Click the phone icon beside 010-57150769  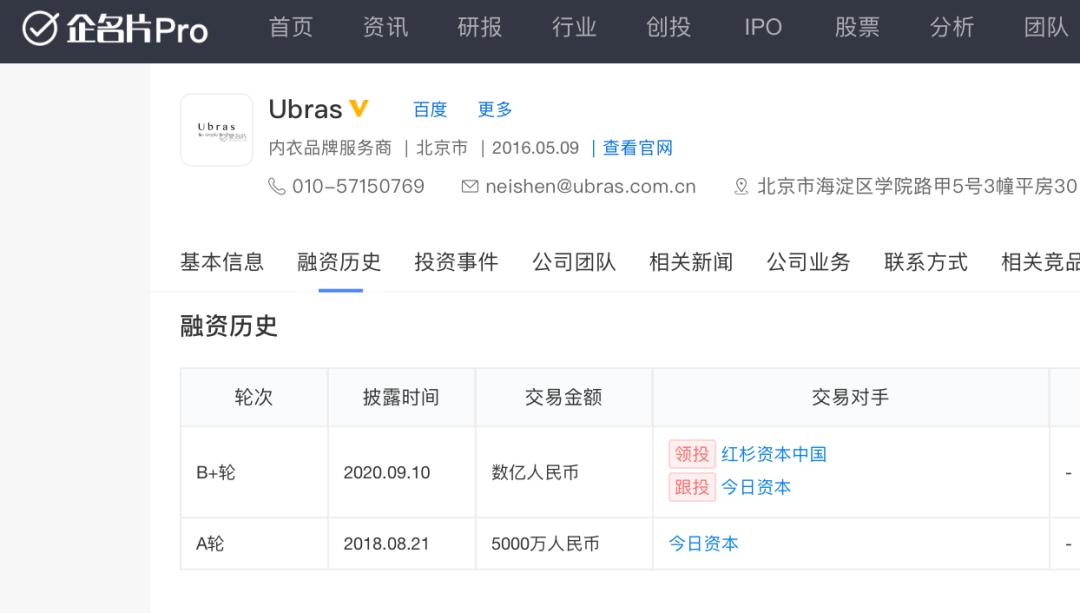point(277,187)
